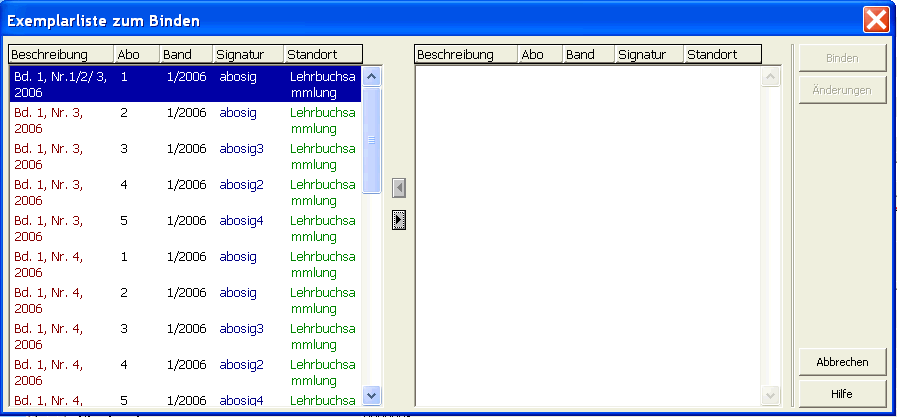Screen dimensions: 897x417
Task: Click the move-left arrow button
Action: (399, 188)
